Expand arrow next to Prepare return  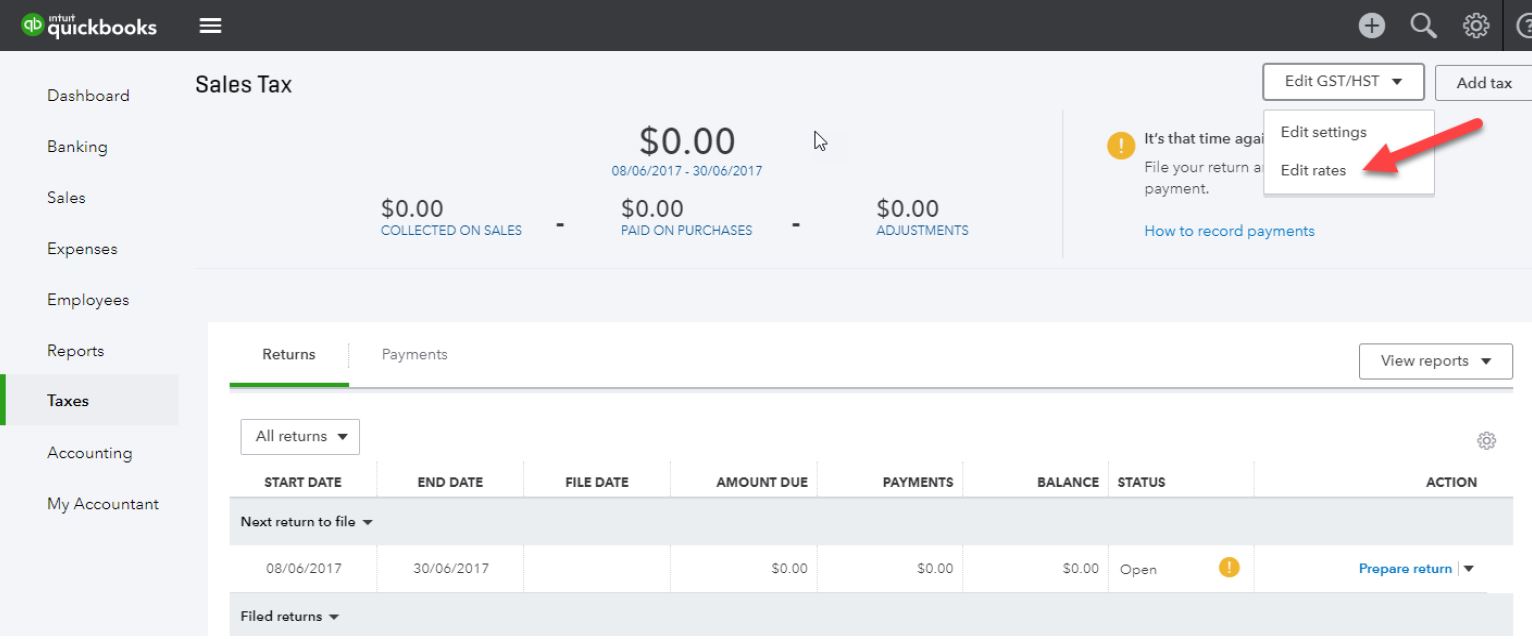tap(1469, 569)
